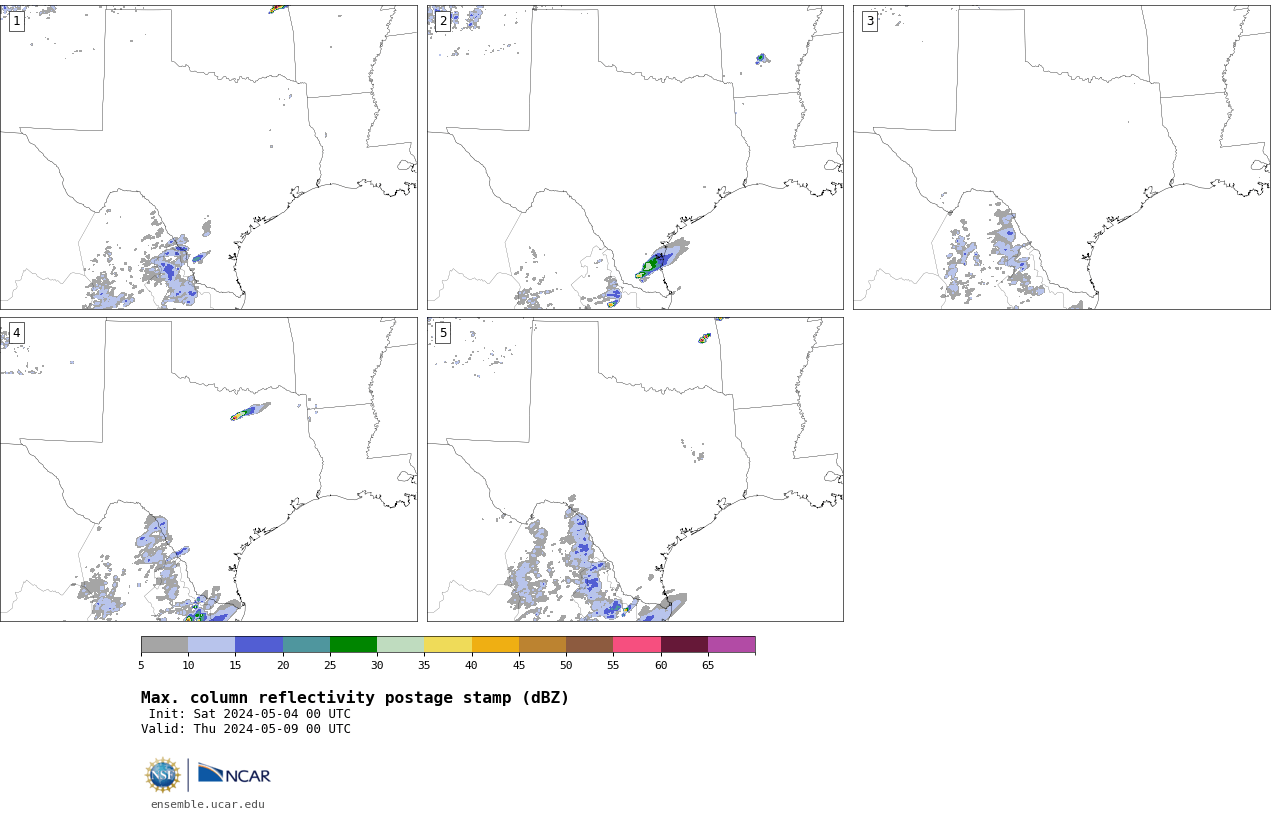Click the pale green 30-35 dBZ swatch
This screenshot has height=815, width=1280.
pos(400,644)
